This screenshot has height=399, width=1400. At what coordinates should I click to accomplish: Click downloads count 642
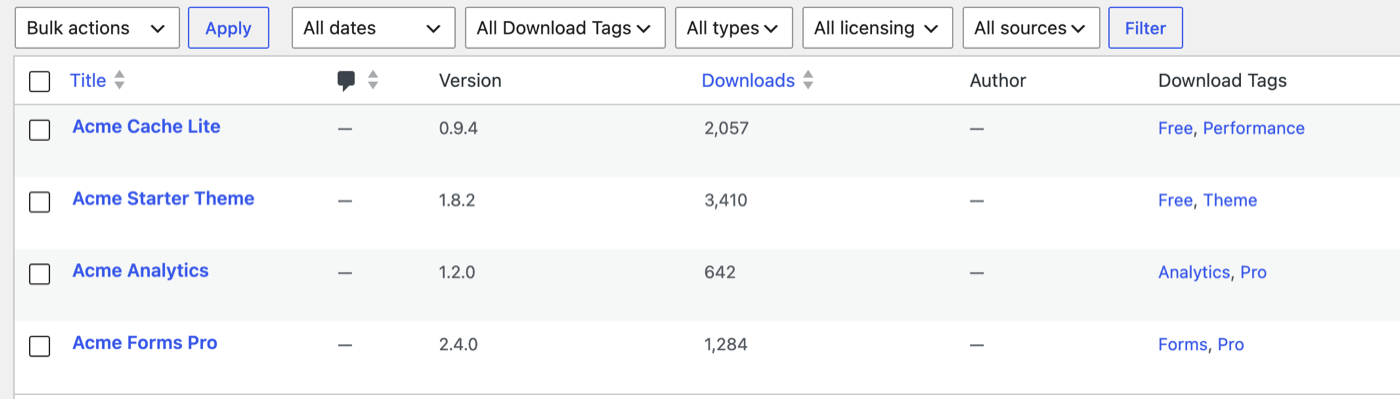pos(720,272)
